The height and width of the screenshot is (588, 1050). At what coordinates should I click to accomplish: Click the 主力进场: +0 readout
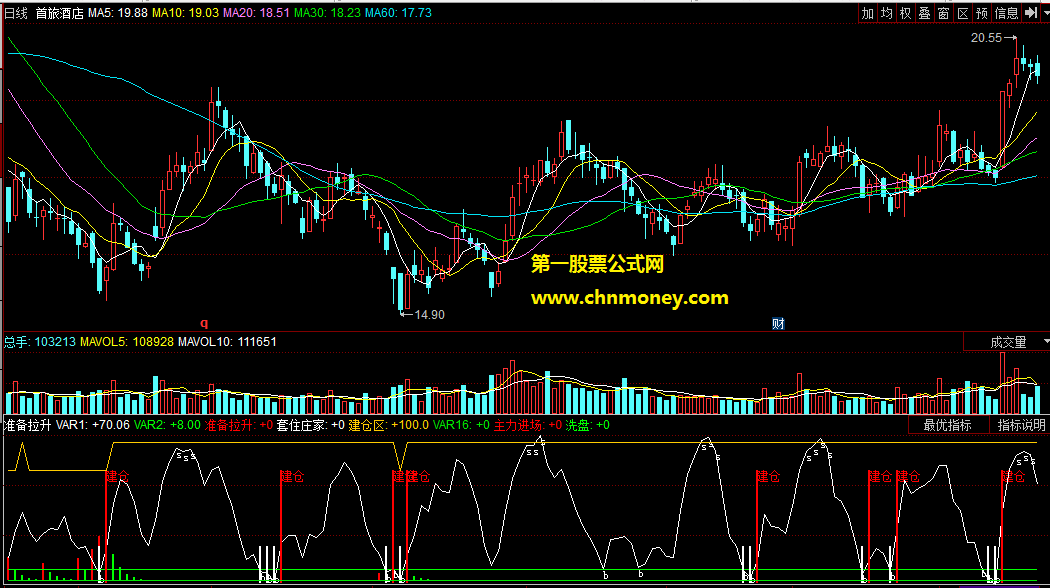528,425
